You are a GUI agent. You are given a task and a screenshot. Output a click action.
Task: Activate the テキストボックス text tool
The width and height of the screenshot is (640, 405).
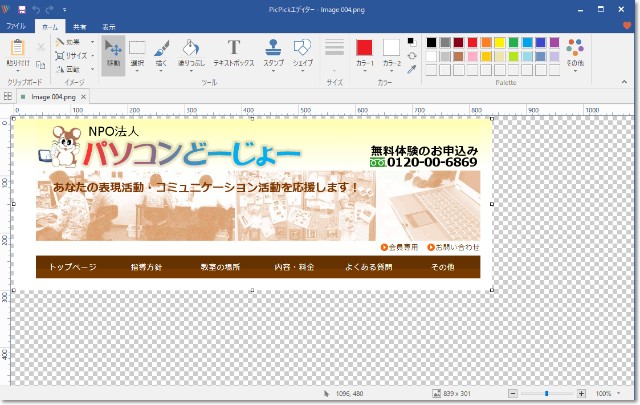(233, 53)
